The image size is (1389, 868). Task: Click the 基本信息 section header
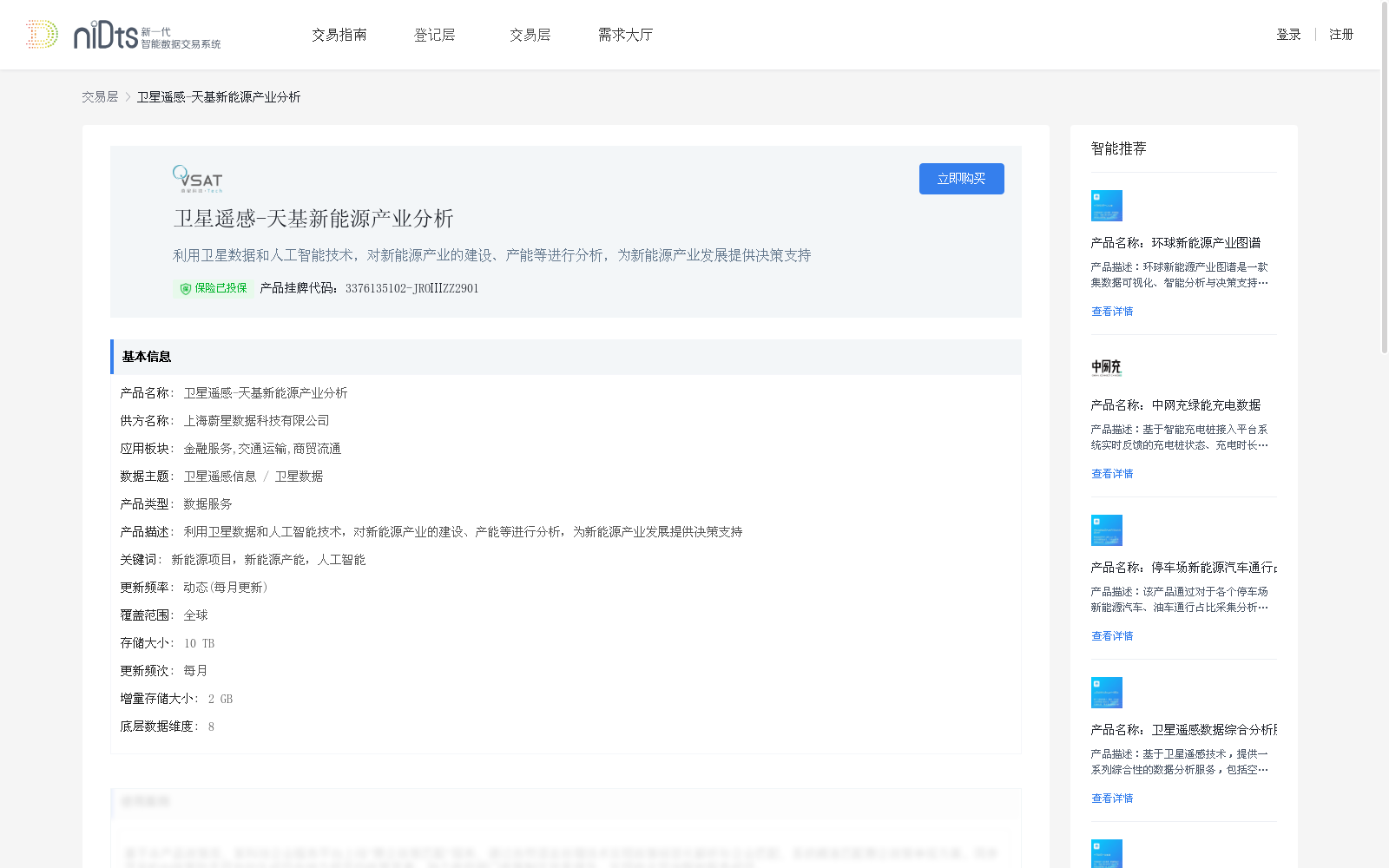[x=566, y=357]
